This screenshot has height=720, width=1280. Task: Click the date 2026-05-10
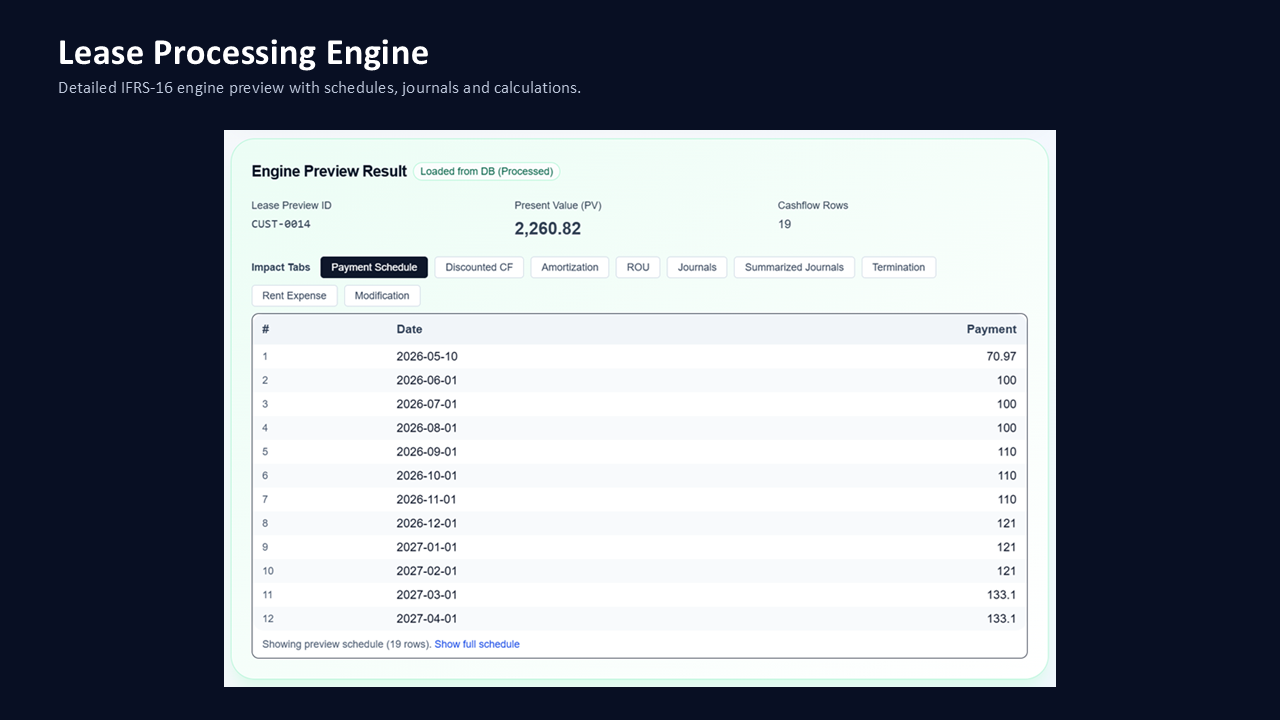click(x=427, y=356)
